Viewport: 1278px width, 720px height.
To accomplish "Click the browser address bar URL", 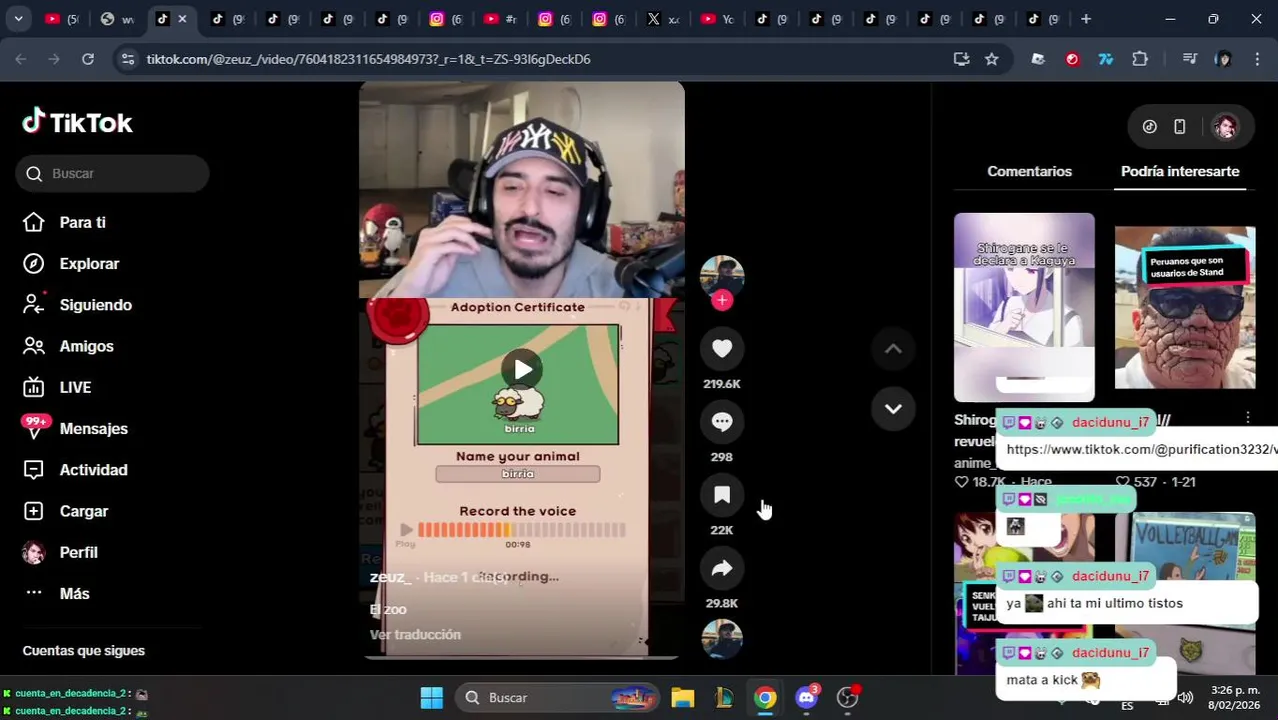I will (x=368, y=59).
